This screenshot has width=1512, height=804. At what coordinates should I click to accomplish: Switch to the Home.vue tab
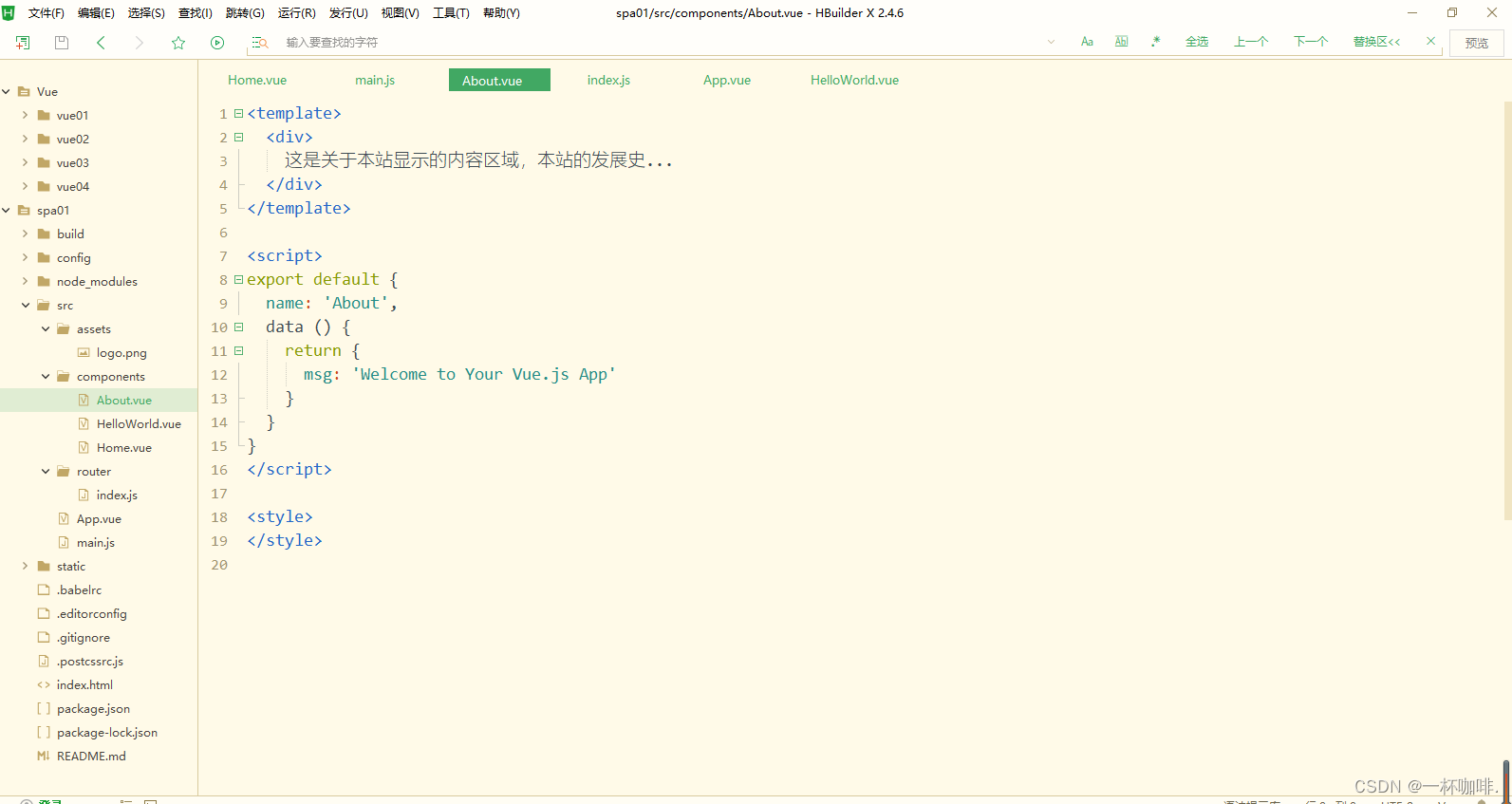[257, 81]
